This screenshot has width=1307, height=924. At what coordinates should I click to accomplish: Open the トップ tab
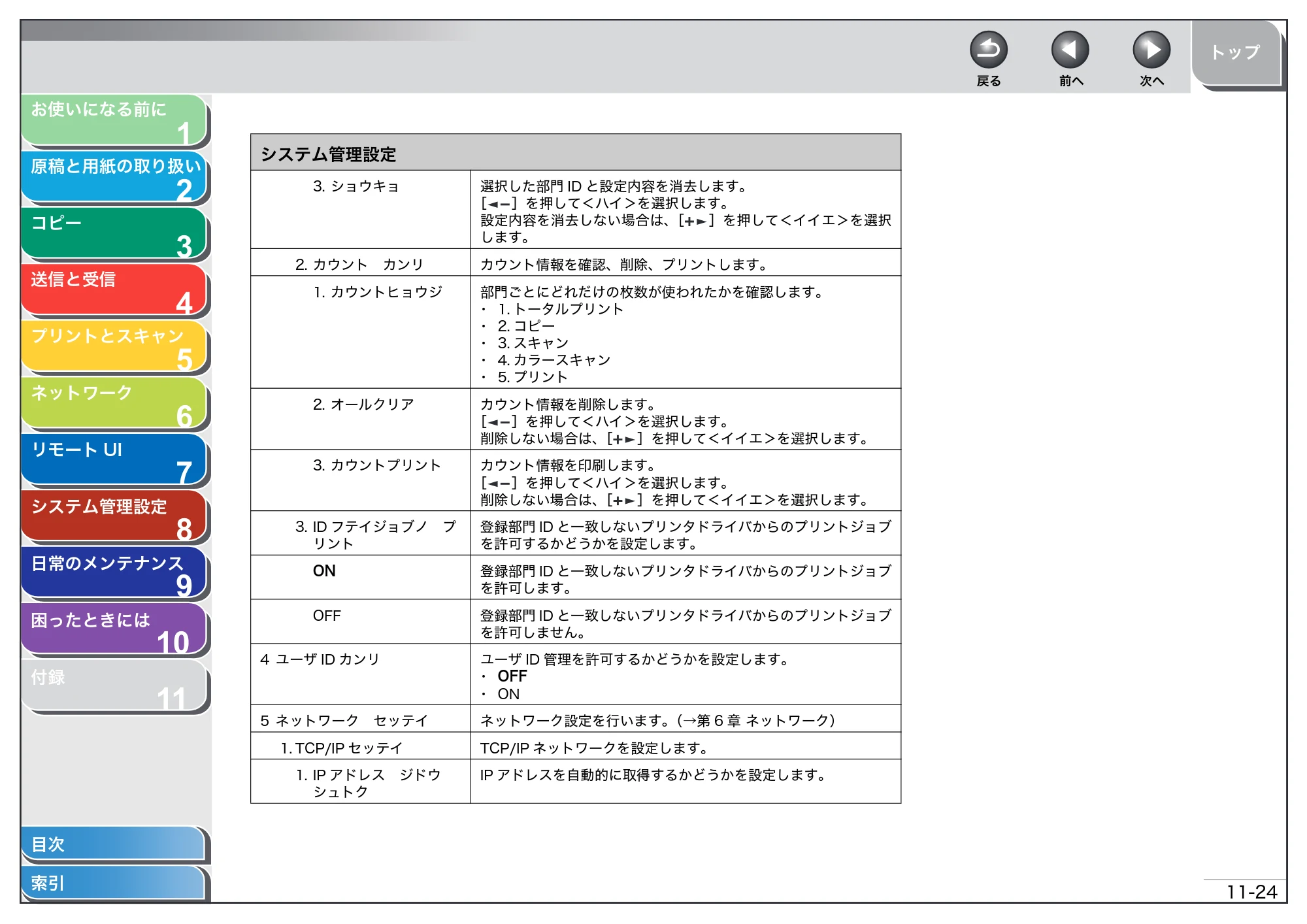pyautogui.click(x=1236, y=53)
